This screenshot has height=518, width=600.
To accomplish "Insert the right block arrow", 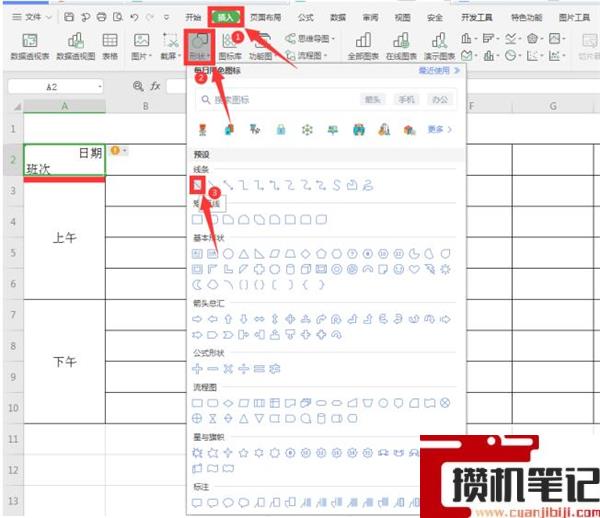I will pos(197,319).
